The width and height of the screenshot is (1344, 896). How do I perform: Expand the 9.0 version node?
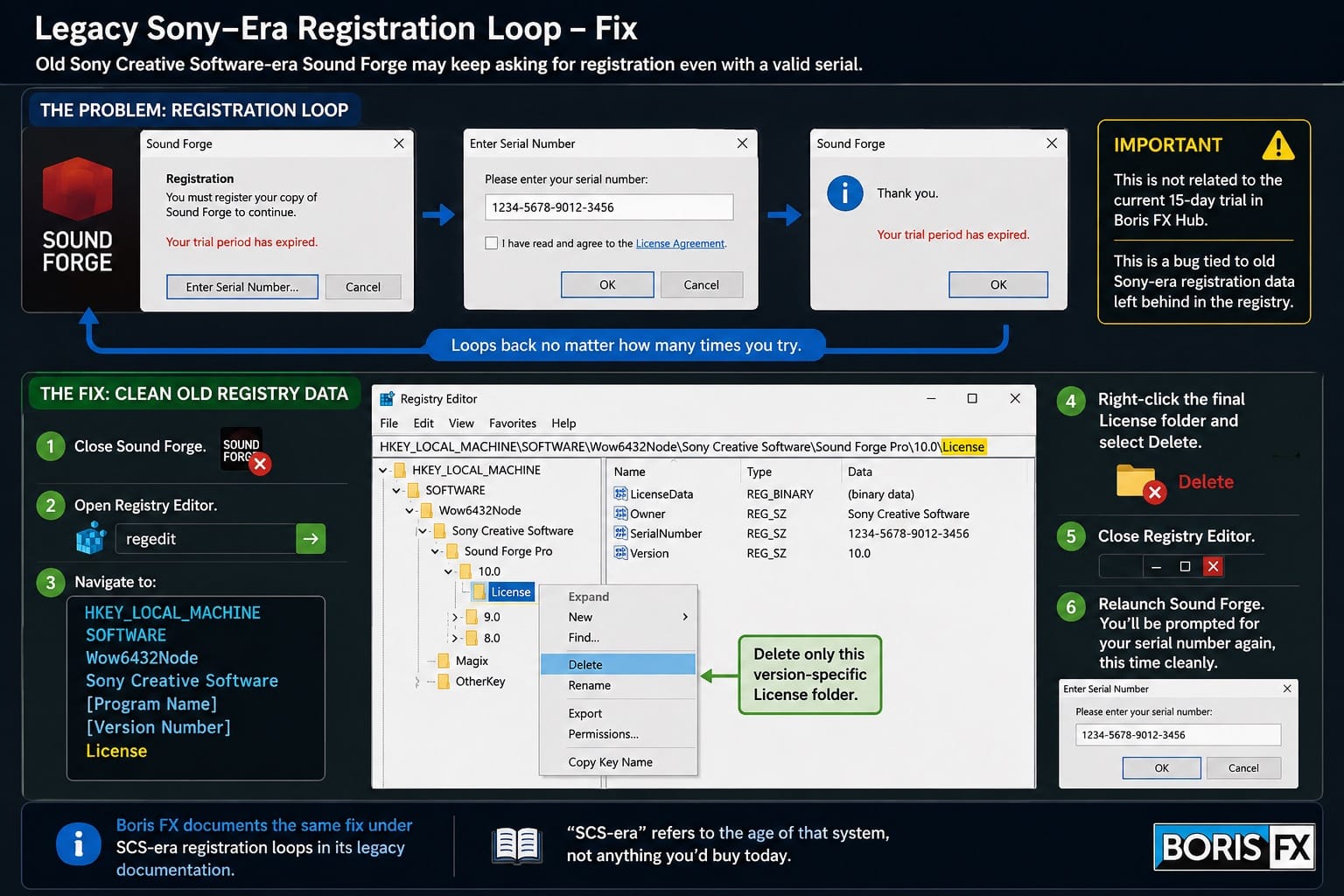pyautogui.click(x=455, y=617)
